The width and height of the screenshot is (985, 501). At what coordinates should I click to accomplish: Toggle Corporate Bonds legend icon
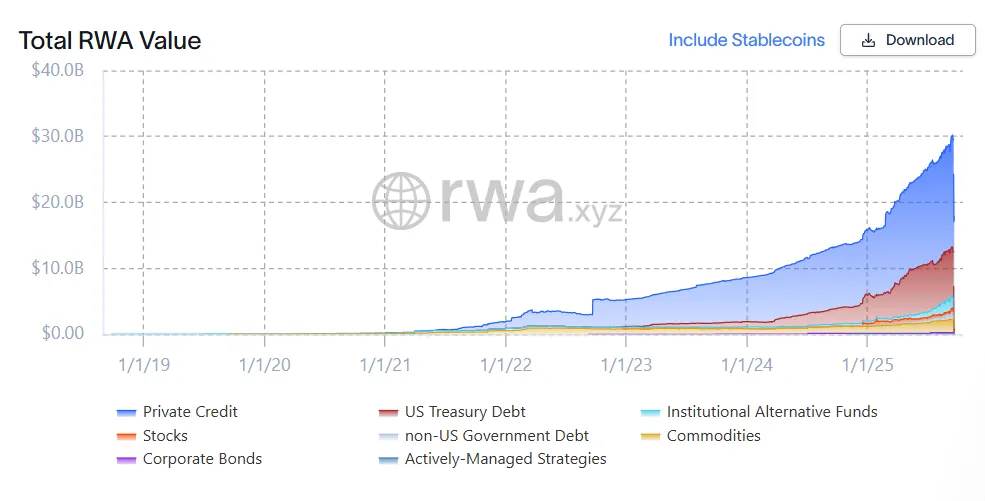click(126, 460)
